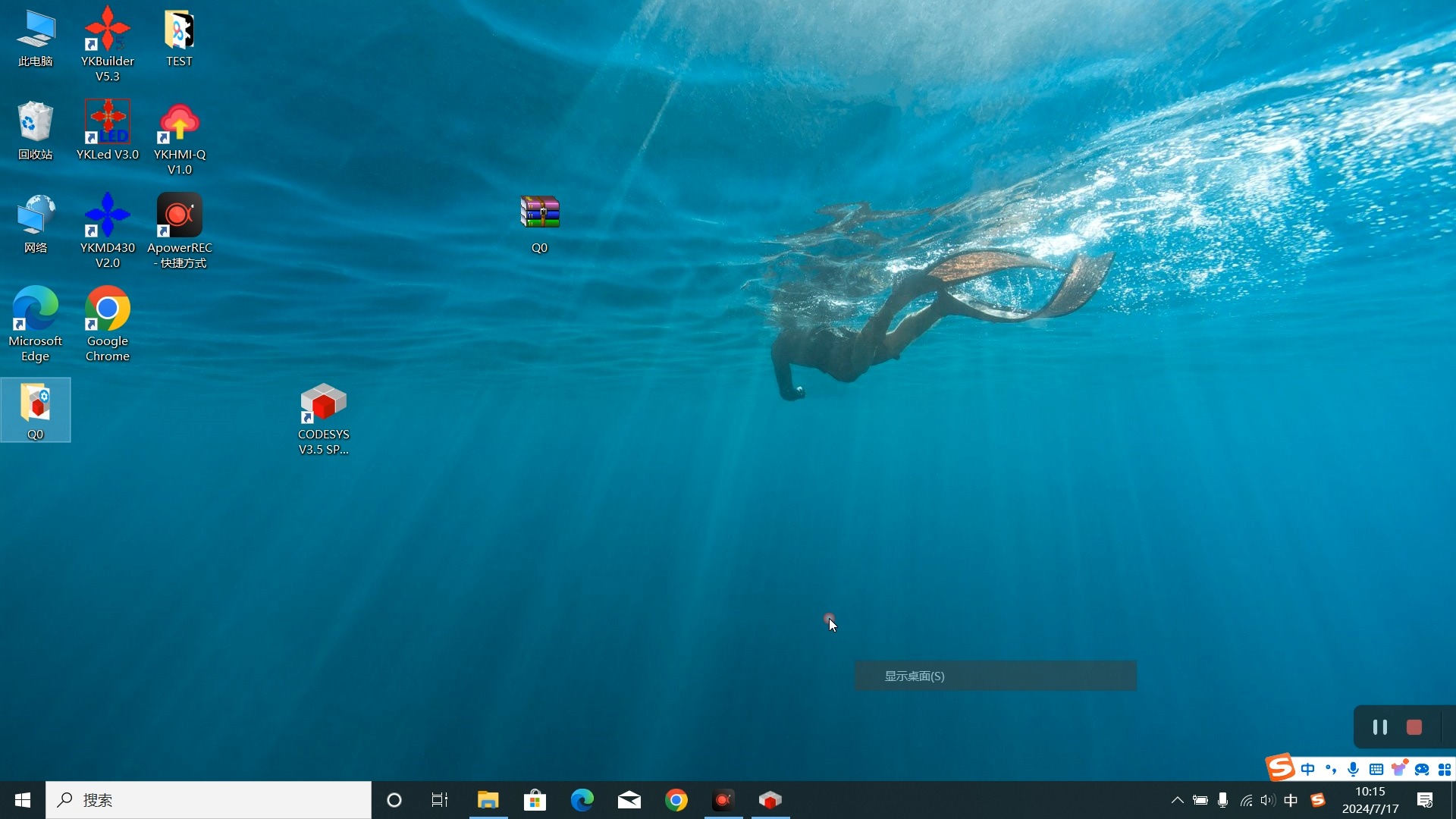Screen dimensions: 1456x819
Task: Open CODESYS from the taskbar
Action: (x=770, y=800)
